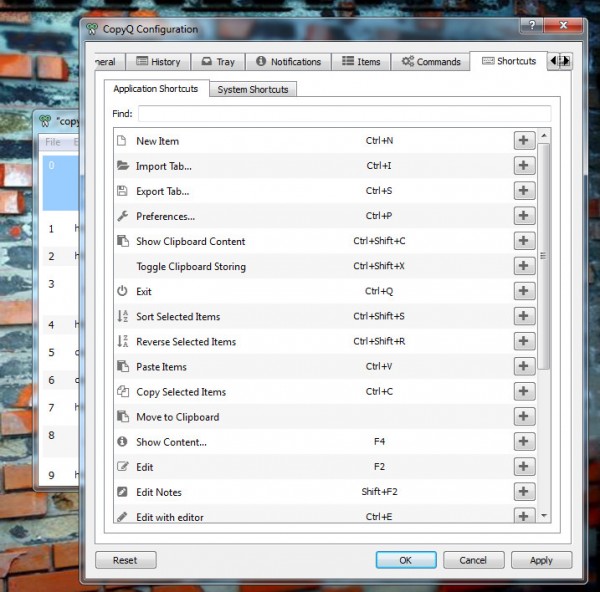Click the shortcut list scrollbar up arrow

click(544, 135)
